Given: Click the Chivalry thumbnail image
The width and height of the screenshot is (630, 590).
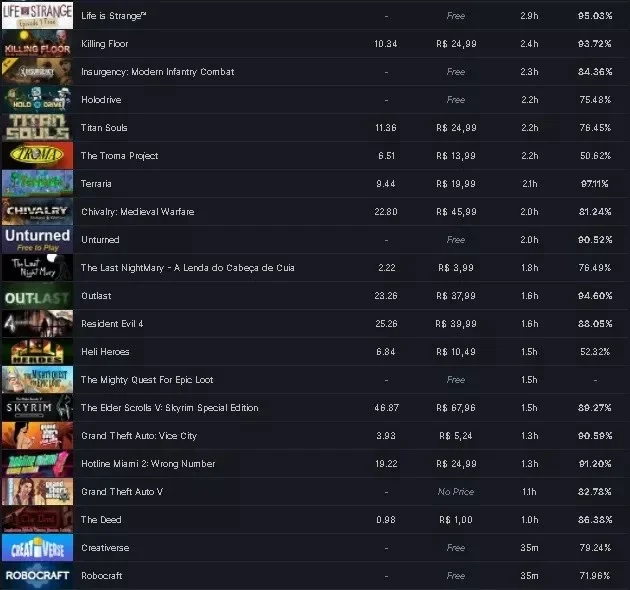Looking at the screenshot, I should [x=37, y=211].
